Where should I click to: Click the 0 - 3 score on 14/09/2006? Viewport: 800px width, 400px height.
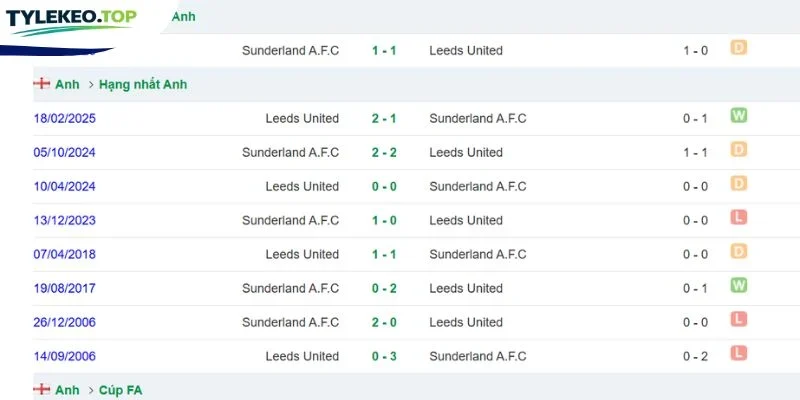pyautogui.click(x=384, y=356)
